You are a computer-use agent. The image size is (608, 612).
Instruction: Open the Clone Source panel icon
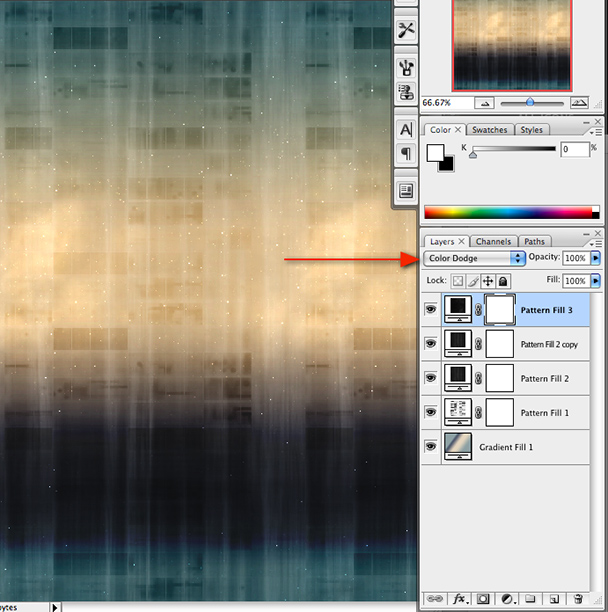click(406, 93)
